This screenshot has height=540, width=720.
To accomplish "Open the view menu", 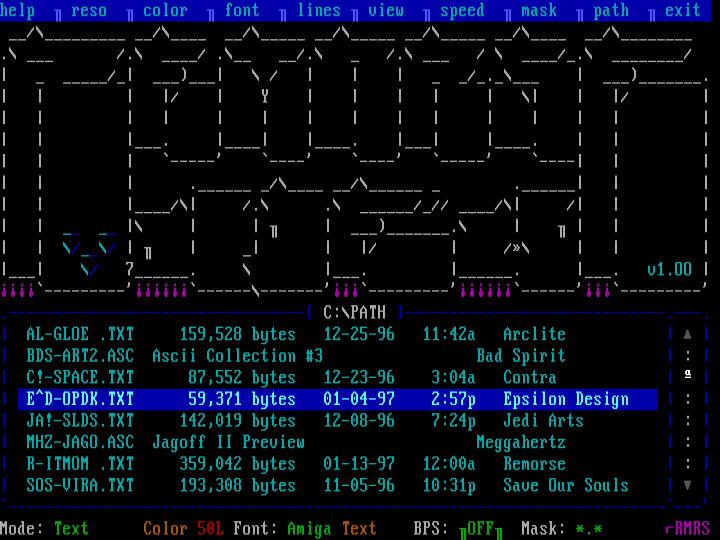I will tap(386, 11).
